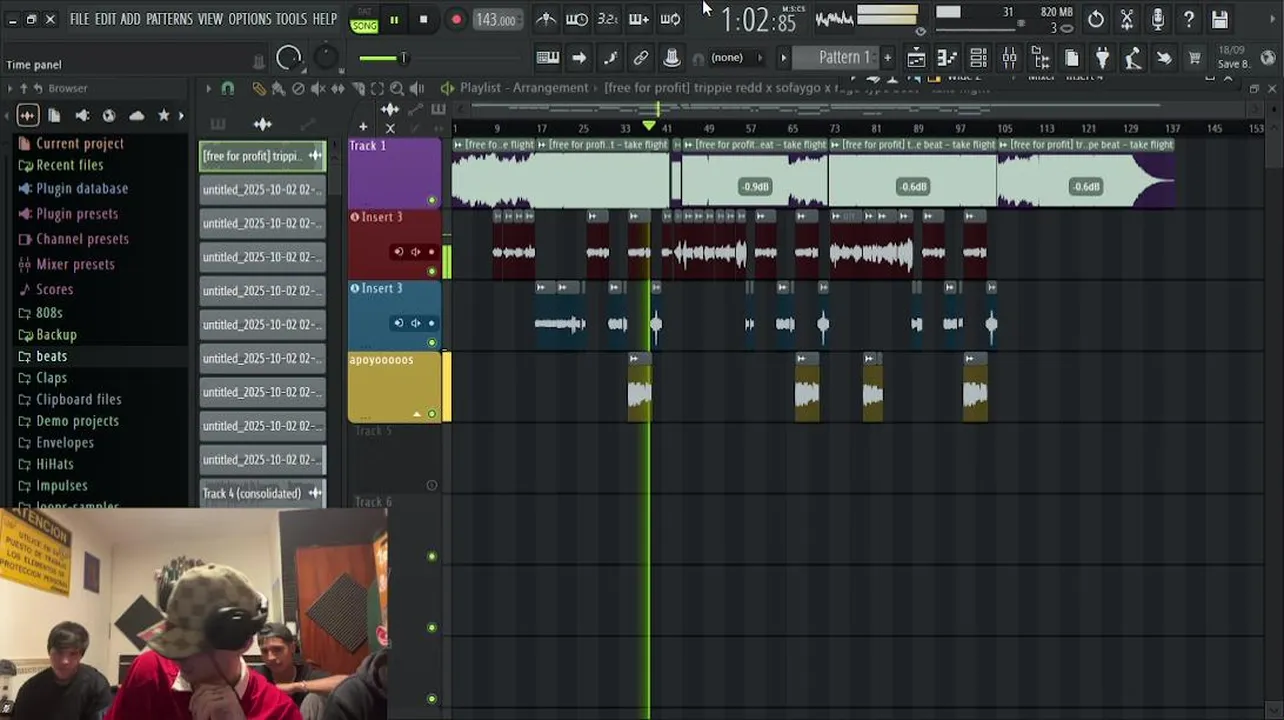Select the playlist paint brush tool
Screen dimensions: 1284x720
(x=278, y=89)
